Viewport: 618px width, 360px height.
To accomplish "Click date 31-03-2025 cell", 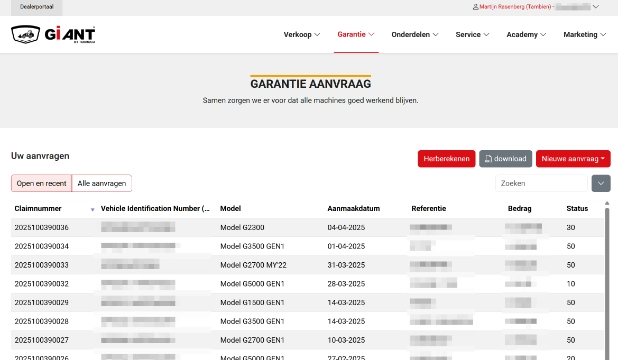I will pos(346,265).
